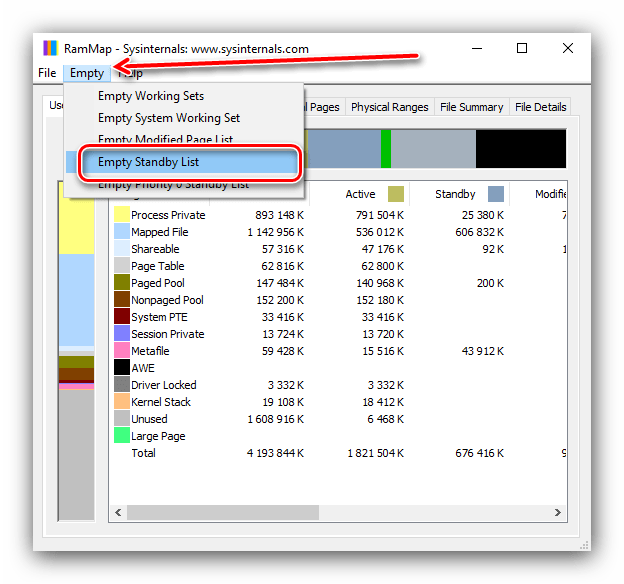Click Mapped File standby value 606 832 K
The image size is (624, 584).
click(480, 232)
